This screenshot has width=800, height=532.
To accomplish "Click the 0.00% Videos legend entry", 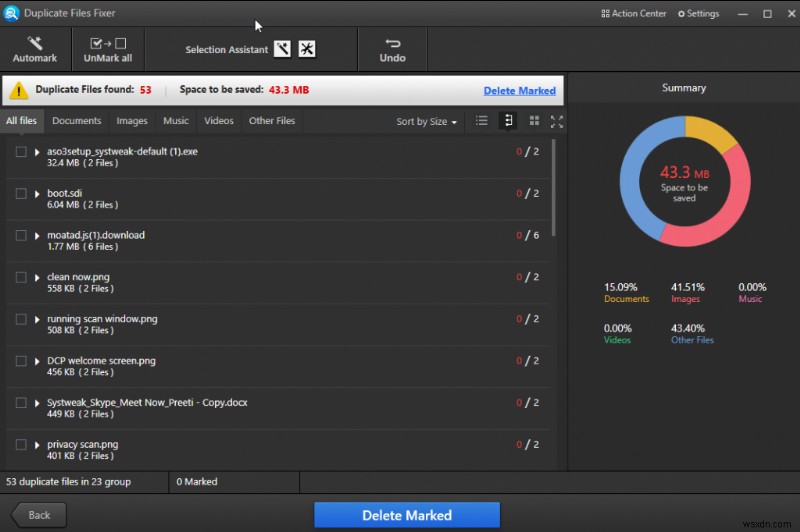I will (617, 334).
